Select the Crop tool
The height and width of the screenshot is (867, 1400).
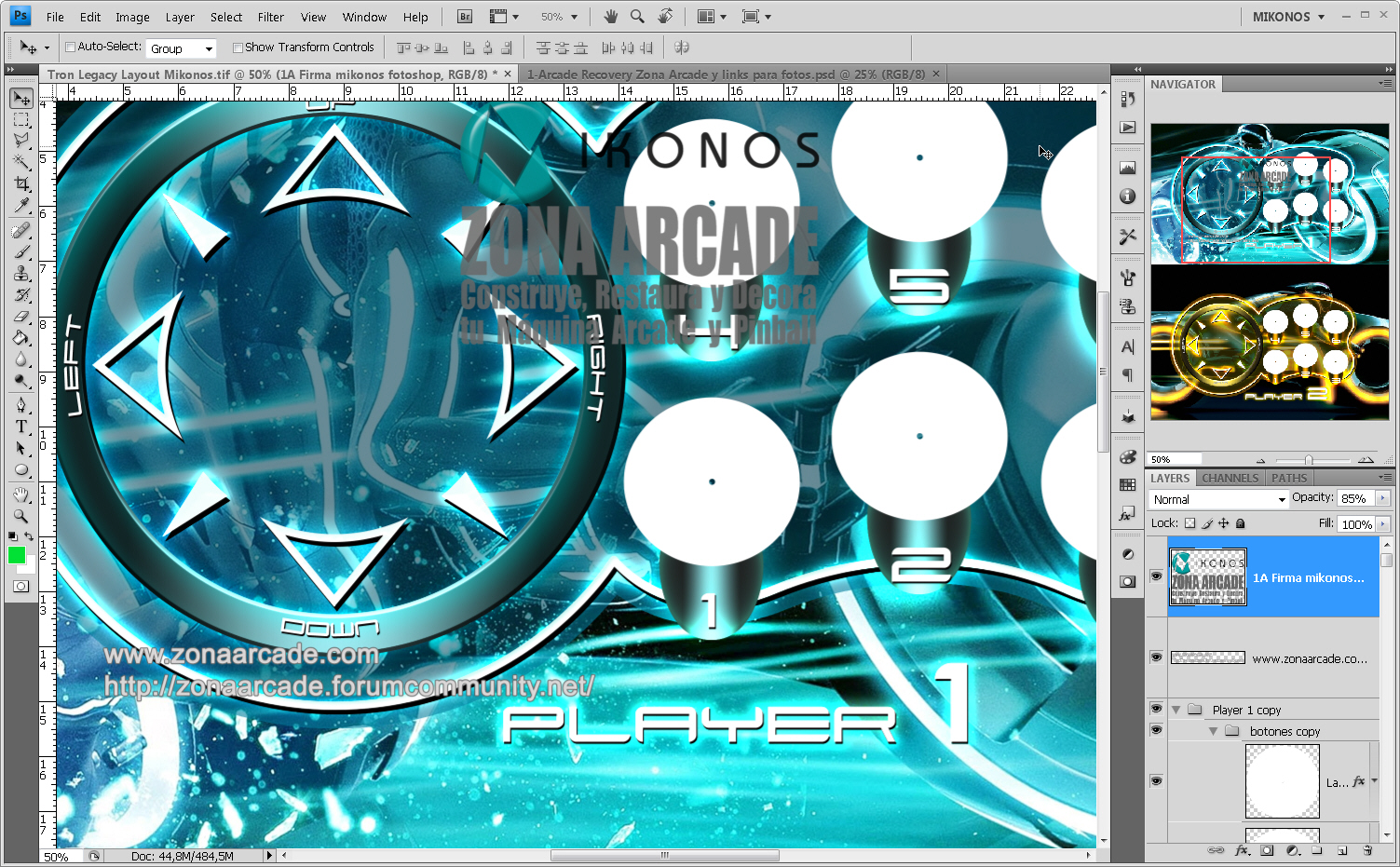pos(20,183)
